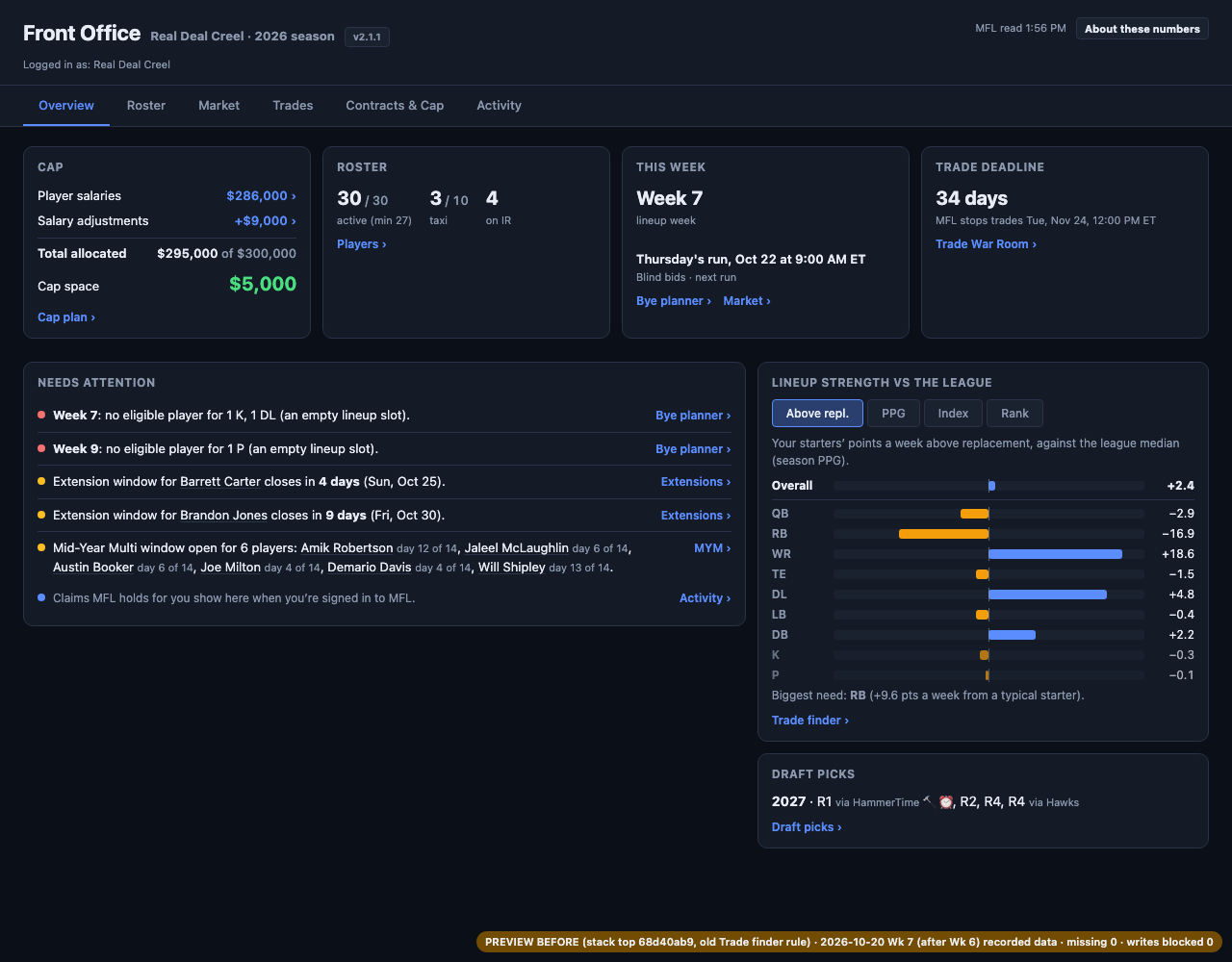Open the Roster tab
This screenshot has width=1232, height=962.
tap(146, 105)
